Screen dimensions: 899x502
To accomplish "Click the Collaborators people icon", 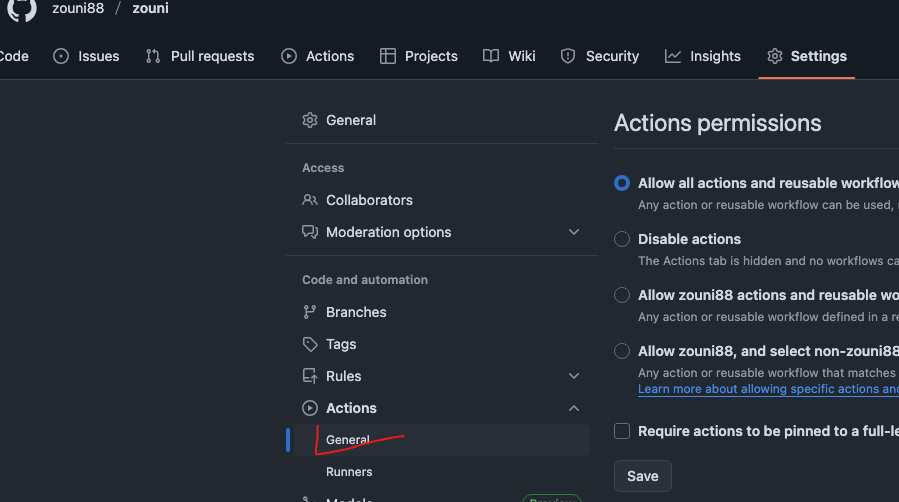I will [x=310, y=200].
